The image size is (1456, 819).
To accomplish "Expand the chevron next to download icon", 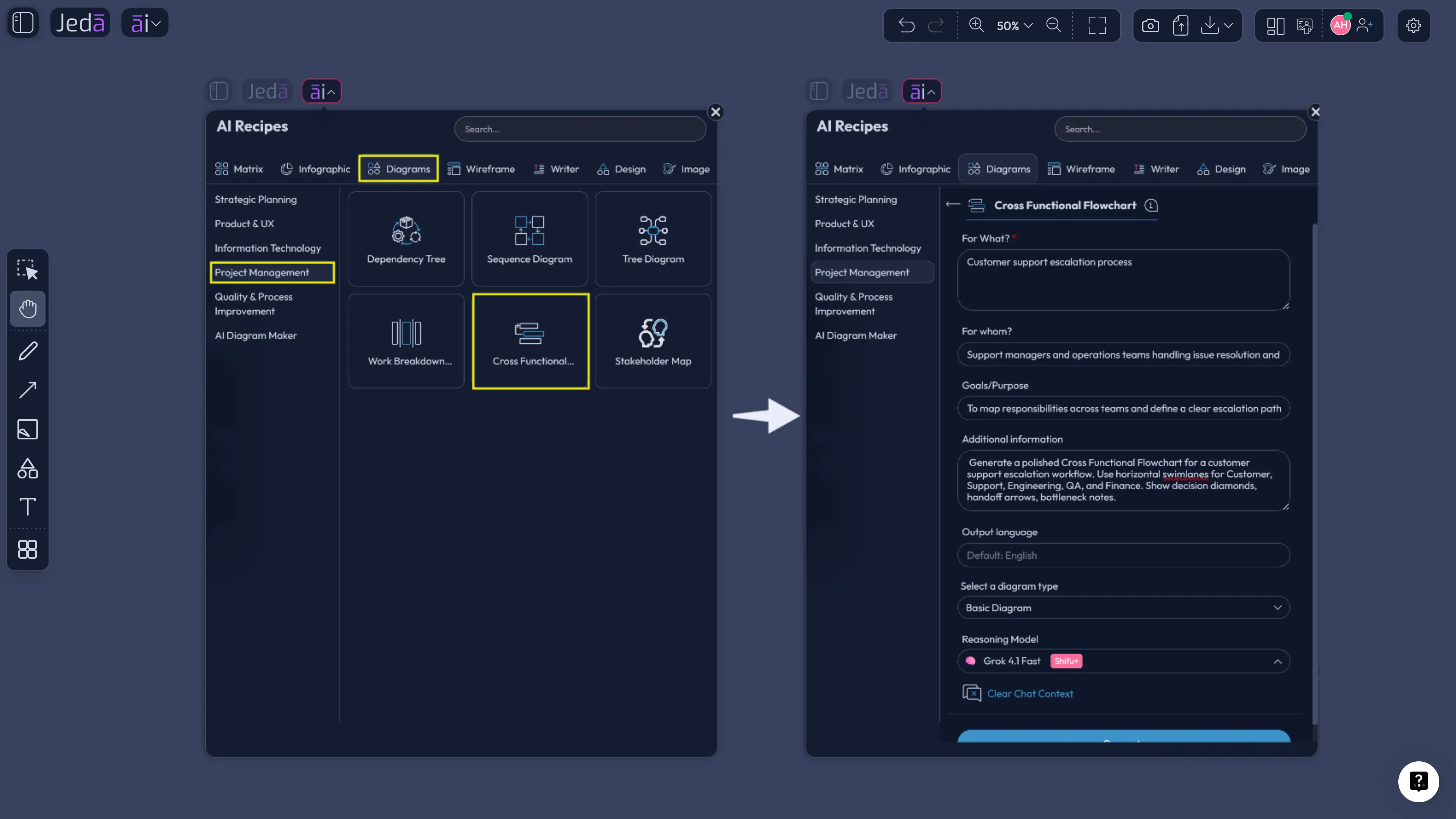I will [1228, 25].
